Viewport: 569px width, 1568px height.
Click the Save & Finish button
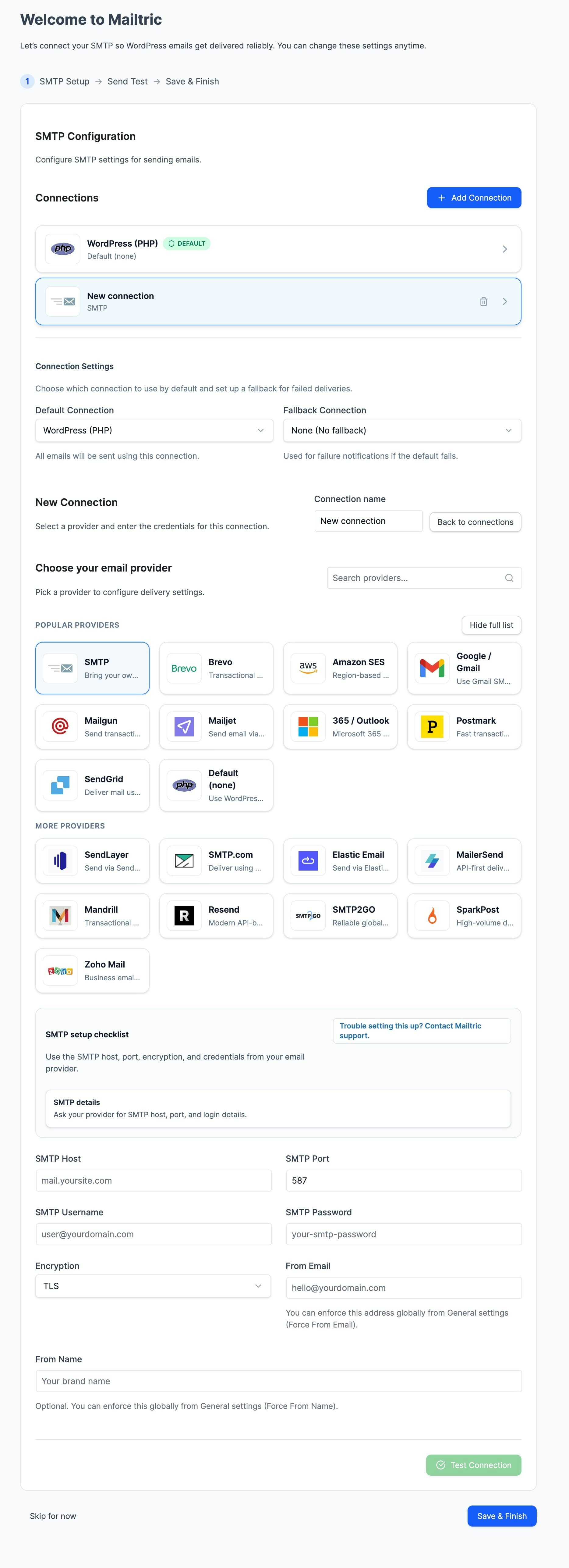point(501,1516)
